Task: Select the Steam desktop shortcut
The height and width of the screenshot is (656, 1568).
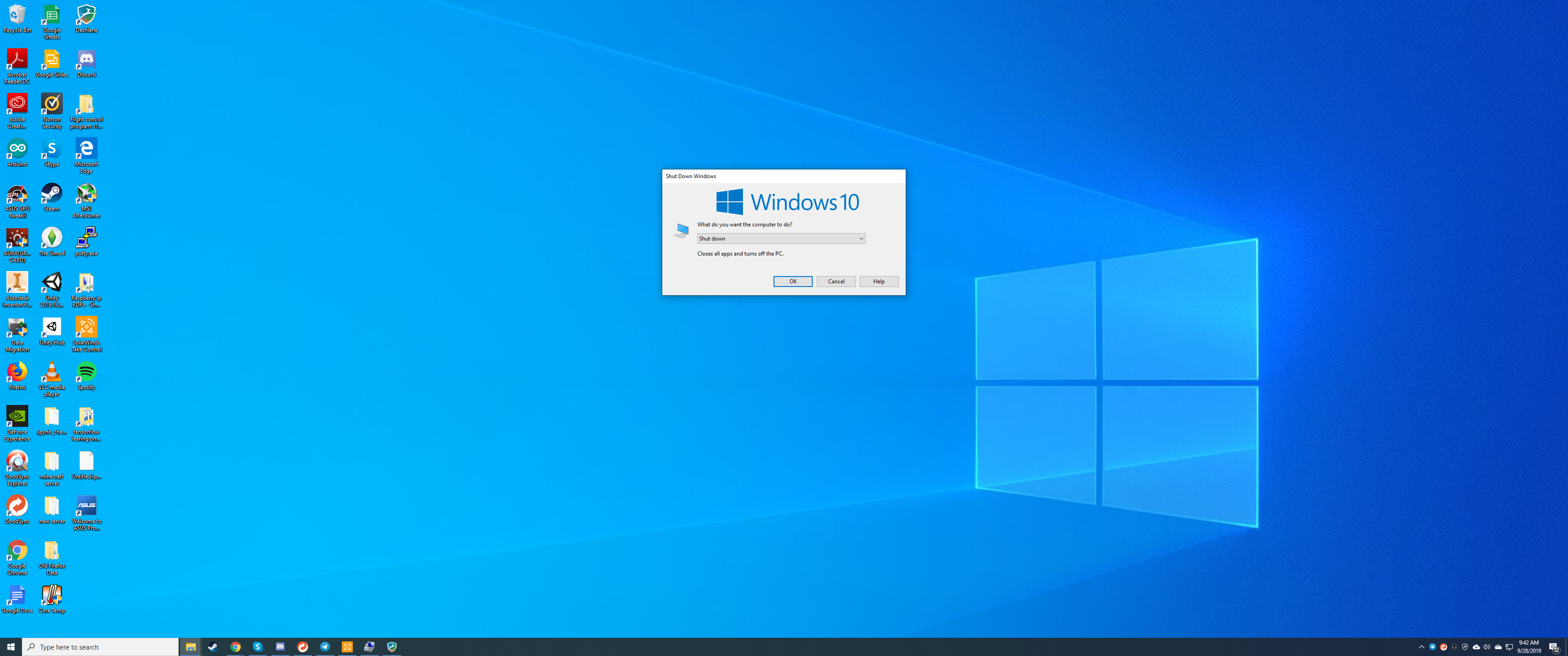Action: pos(52,198)
